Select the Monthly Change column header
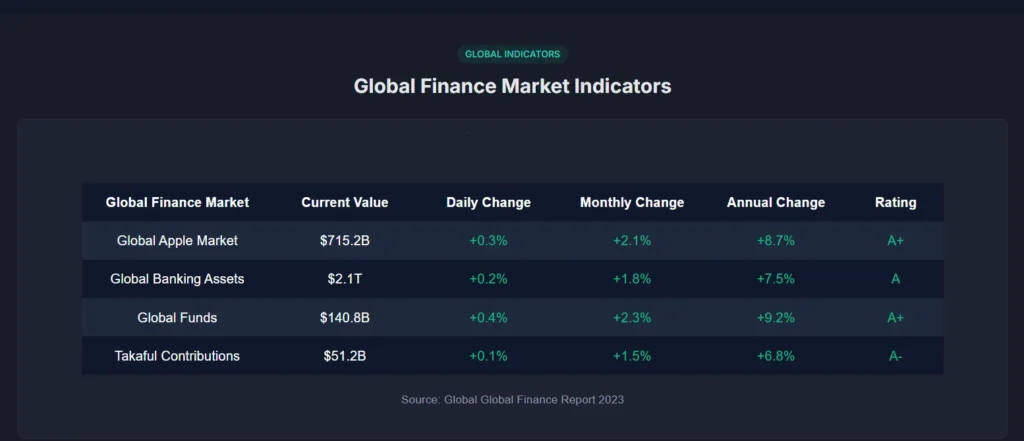This screenshot has width=1024, height=441. pos(632,202)
